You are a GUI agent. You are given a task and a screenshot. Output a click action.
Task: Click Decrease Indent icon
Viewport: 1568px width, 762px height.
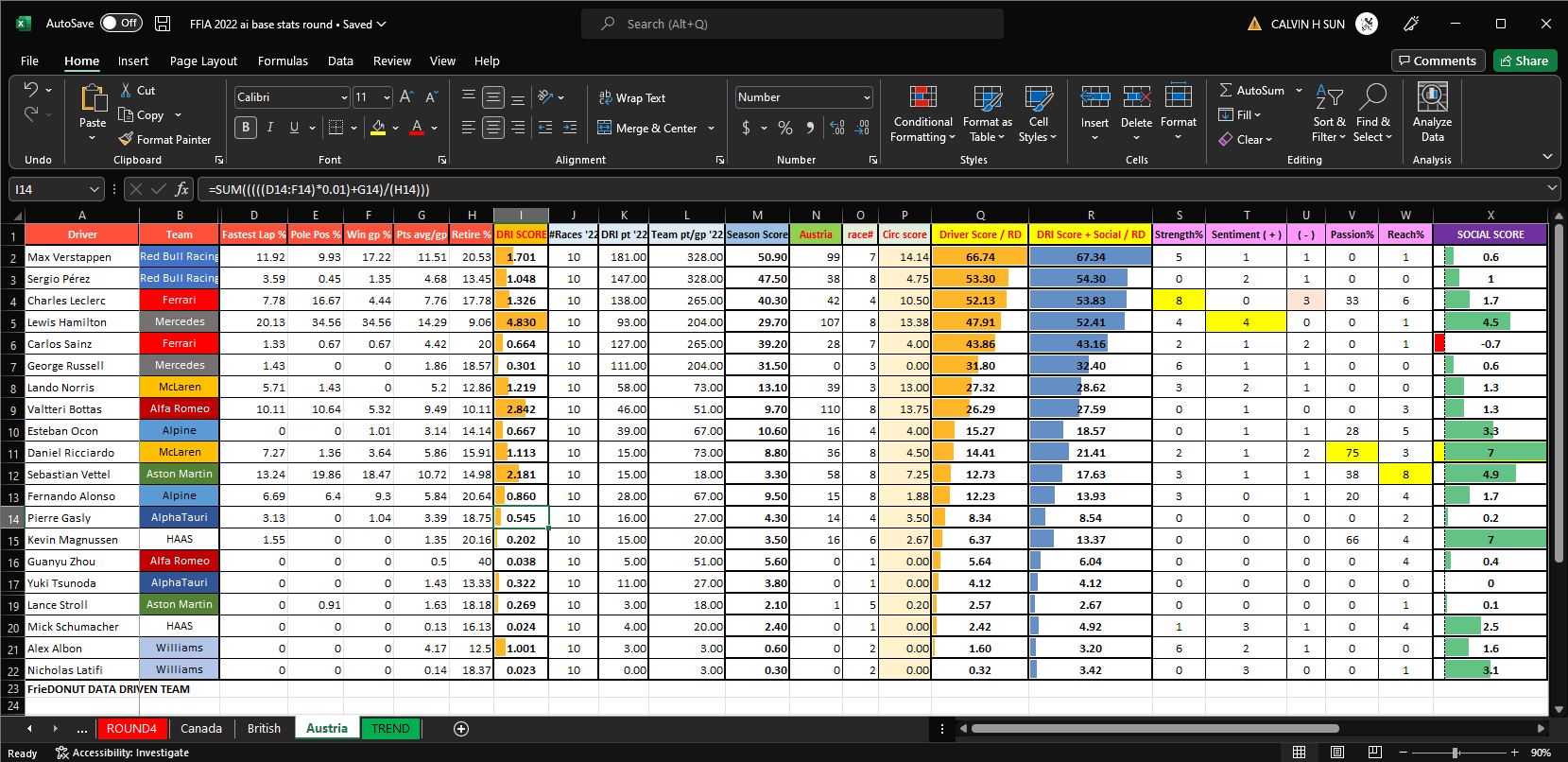pyautogui.click(x=545, y=127)
